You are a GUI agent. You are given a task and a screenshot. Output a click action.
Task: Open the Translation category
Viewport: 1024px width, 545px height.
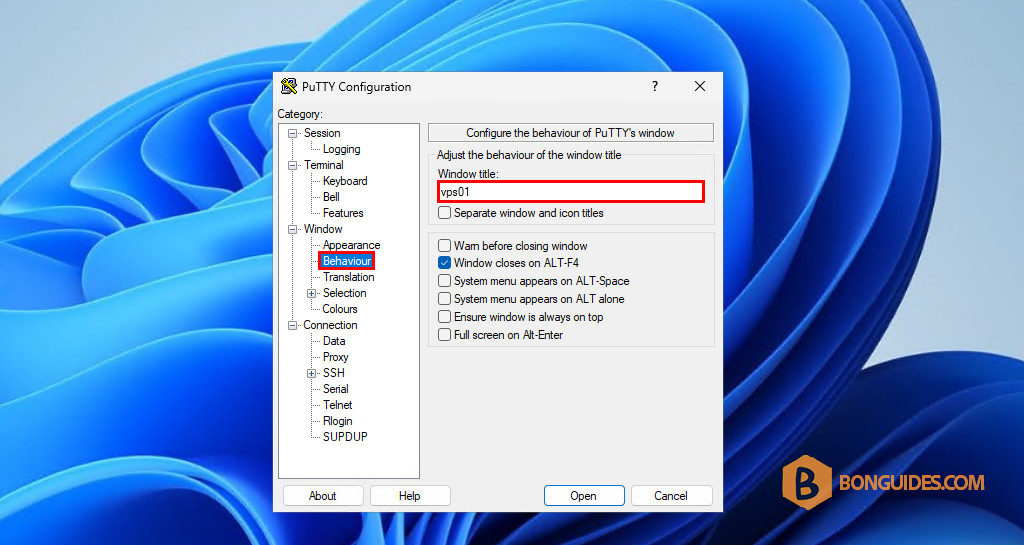[349, 277]
